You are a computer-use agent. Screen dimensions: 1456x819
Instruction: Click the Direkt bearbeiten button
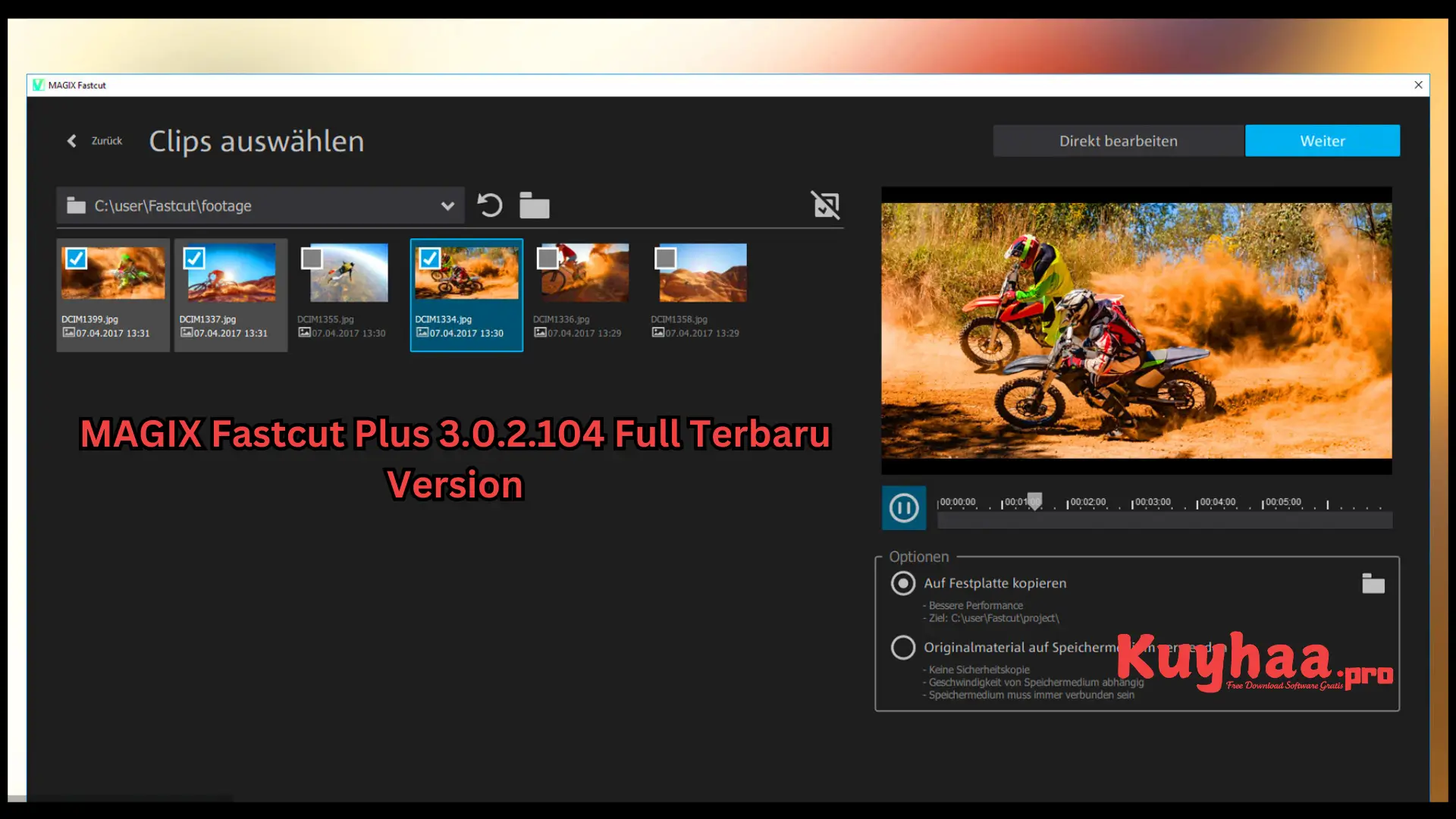pos(1119,141)
